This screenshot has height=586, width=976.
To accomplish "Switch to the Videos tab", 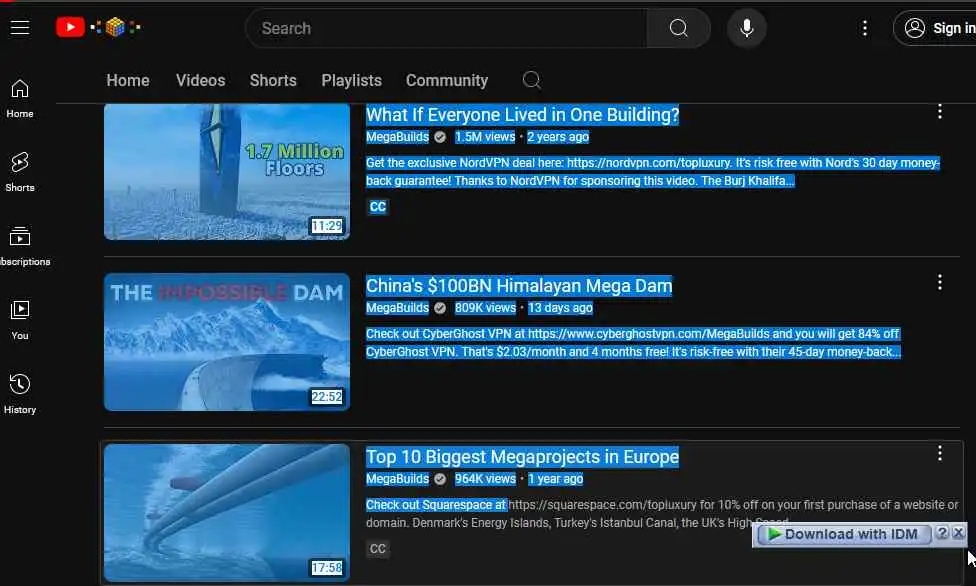I will pyautogui.click(x=200, y=80).
